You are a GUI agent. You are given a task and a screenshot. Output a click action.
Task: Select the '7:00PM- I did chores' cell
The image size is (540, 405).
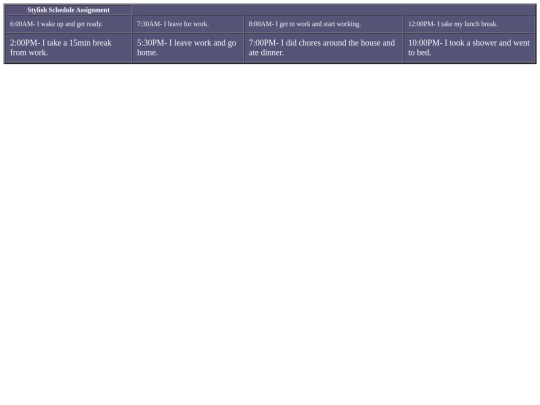323,48
